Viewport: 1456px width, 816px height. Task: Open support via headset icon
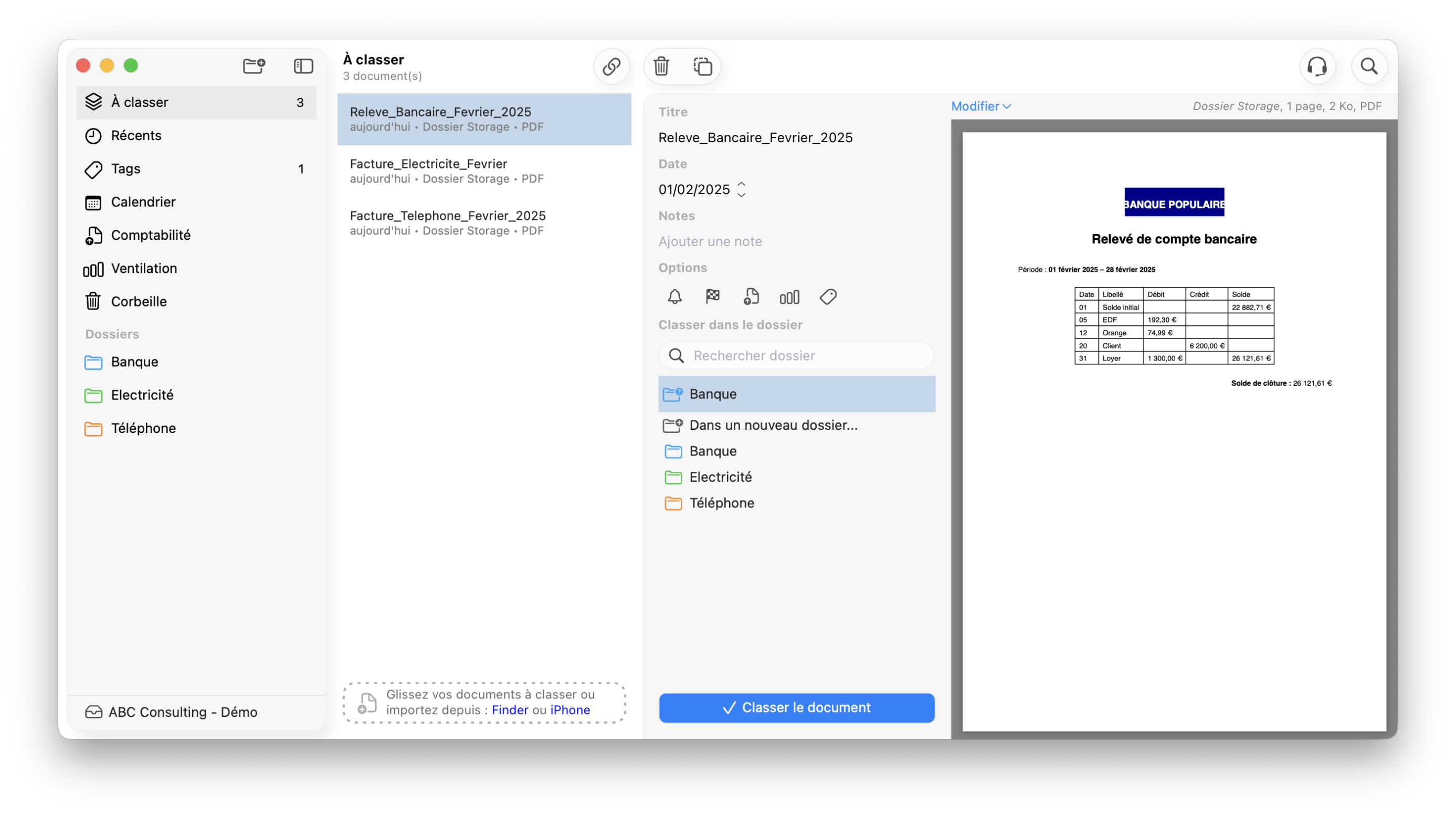pos(1316,67)
